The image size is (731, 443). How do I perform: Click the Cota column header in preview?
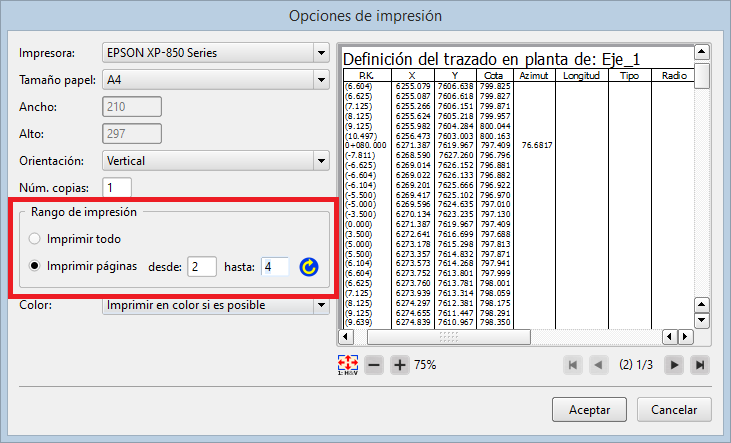pyautogui.click(x=493, y=76)
